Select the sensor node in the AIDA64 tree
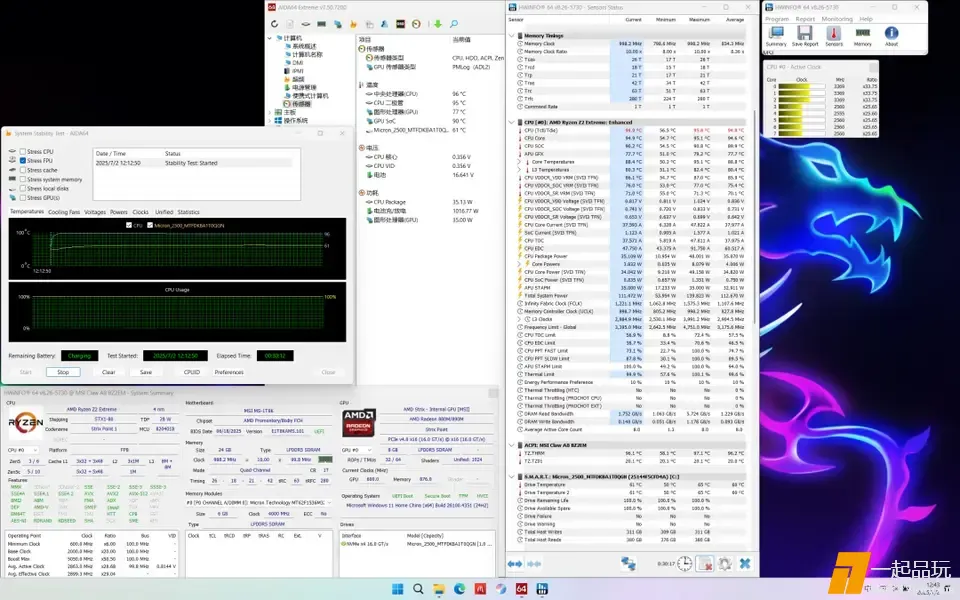The image size is (960, 600). [297, 104]
